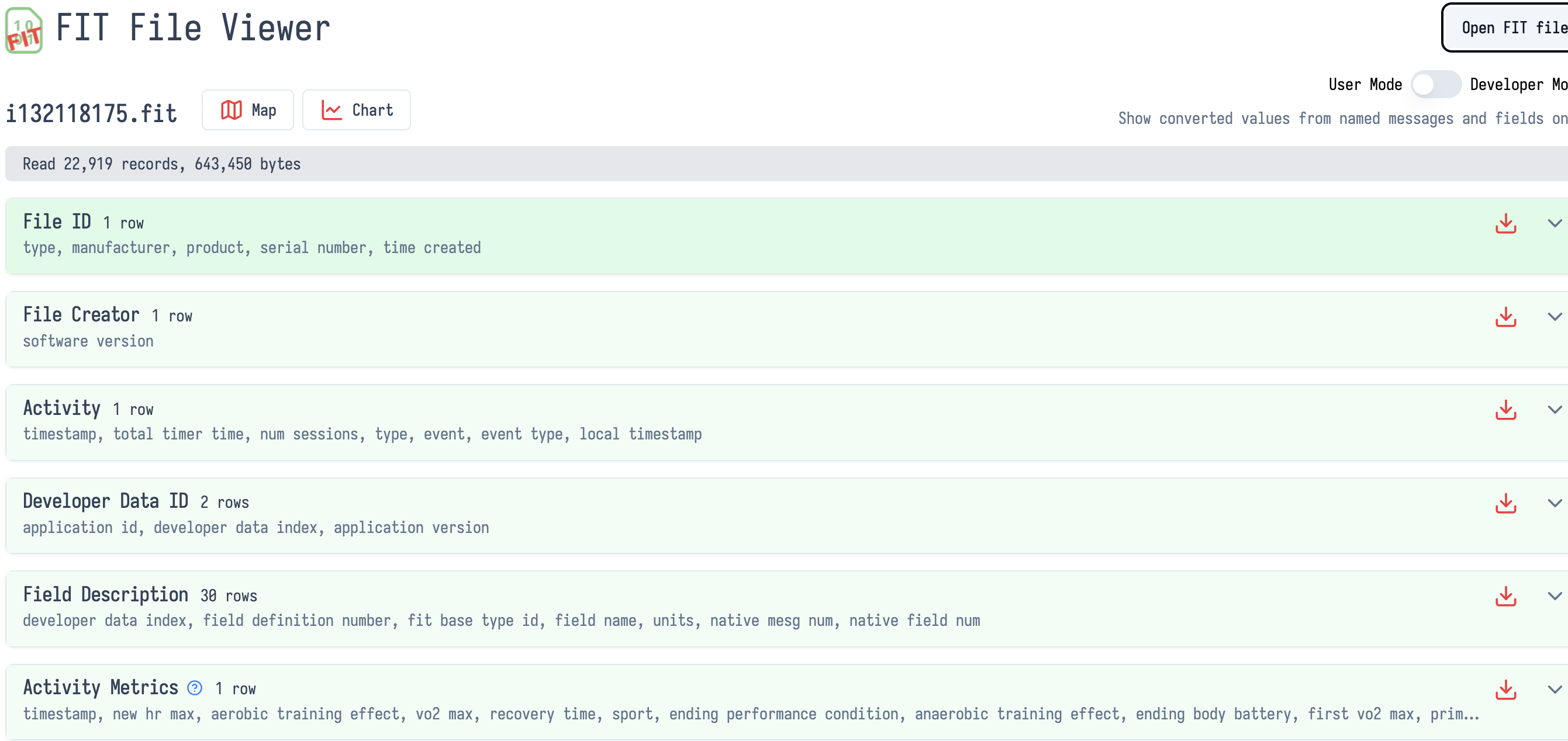This screenshot has width=1568, height=741.
Task: Download the Activity section data
Action: (x=1505, y=410)
